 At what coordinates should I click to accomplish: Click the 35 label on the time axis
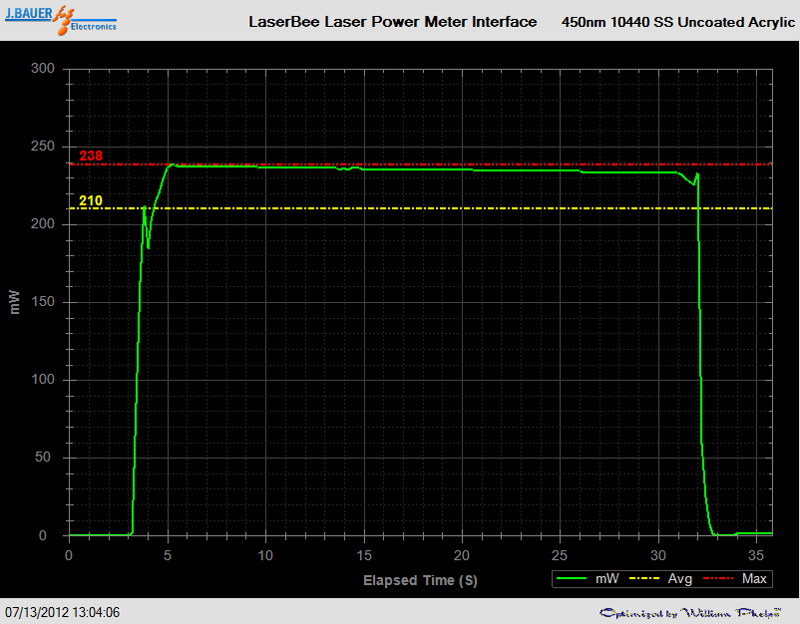tap(756, 555)
